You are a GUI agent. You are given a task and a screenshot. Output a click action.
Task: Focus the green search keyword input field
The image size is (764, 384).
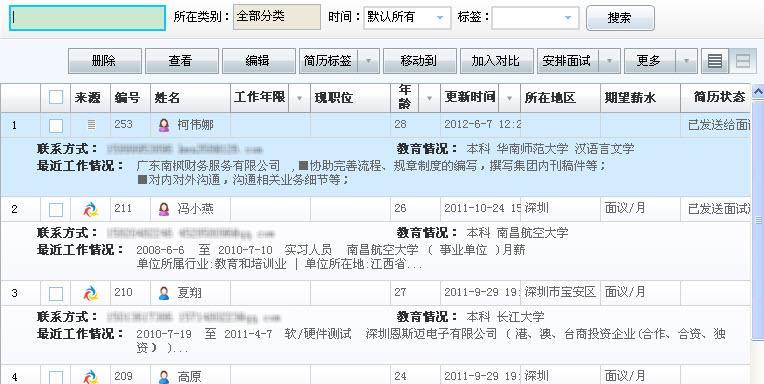[x=88, y=18]
